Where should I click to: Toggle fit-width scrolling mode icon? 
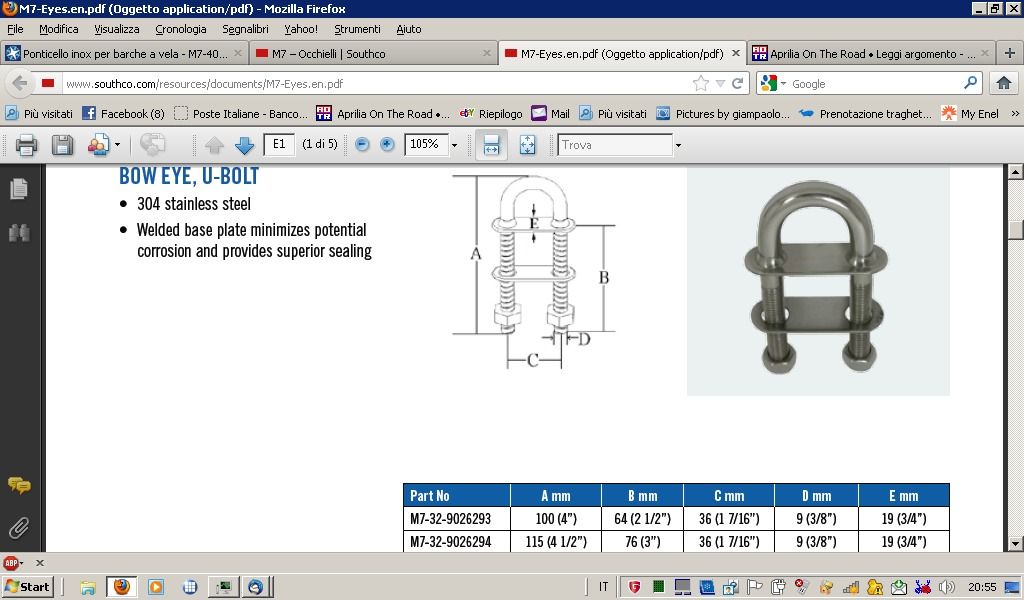(491, 145)
